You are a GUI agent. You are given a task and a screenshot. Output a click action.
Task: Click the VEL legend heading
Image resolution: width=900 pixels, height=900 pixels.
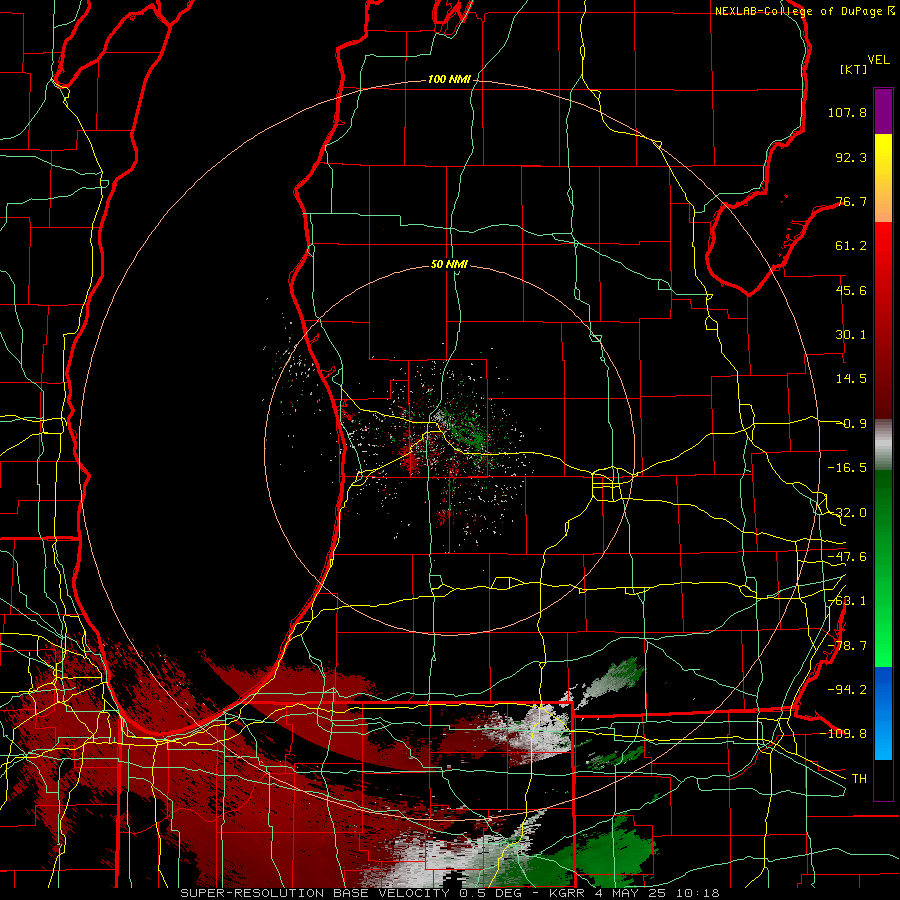coord(878,60)
